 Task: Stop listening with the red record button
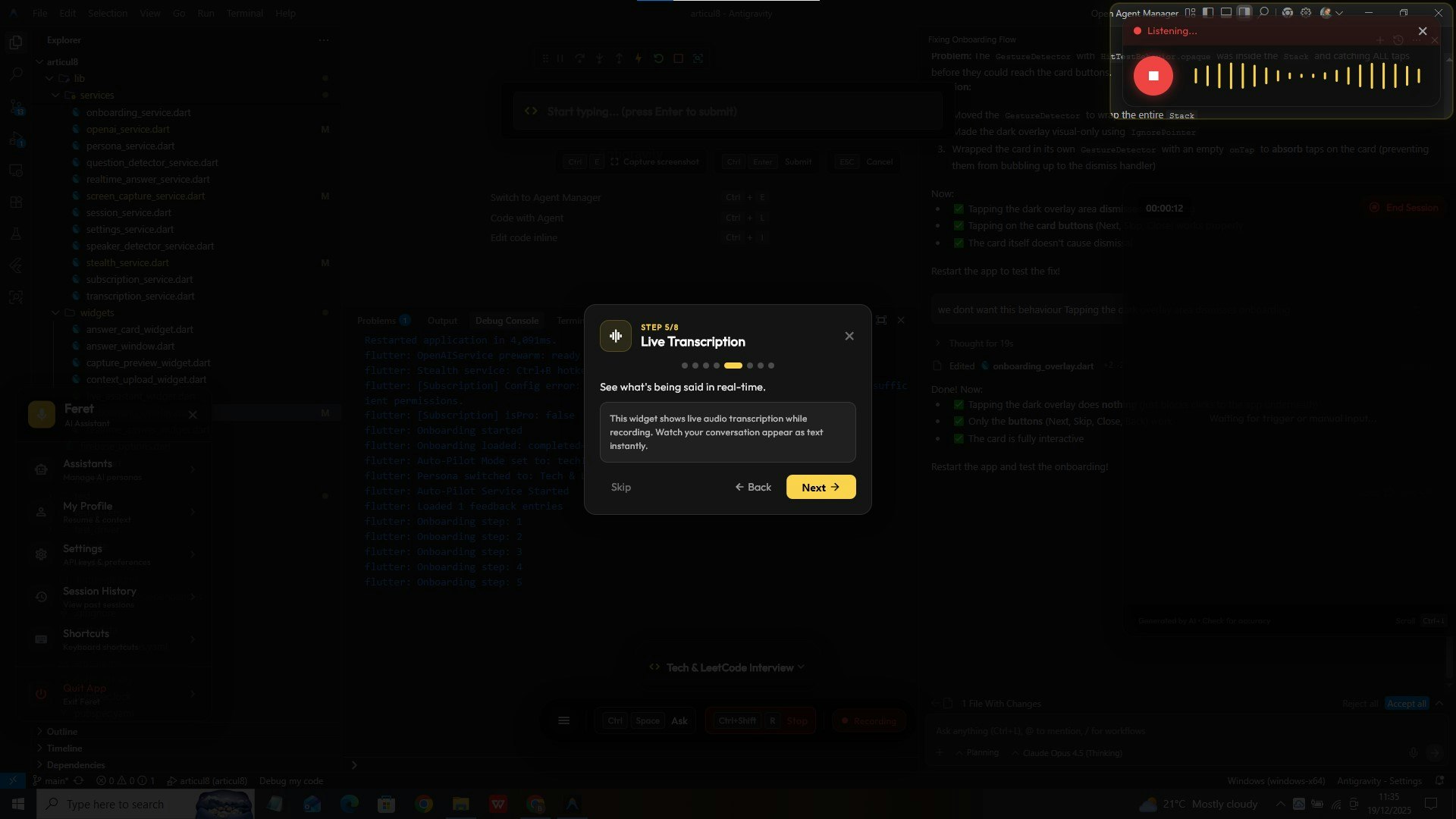[x=1153, y=76]
